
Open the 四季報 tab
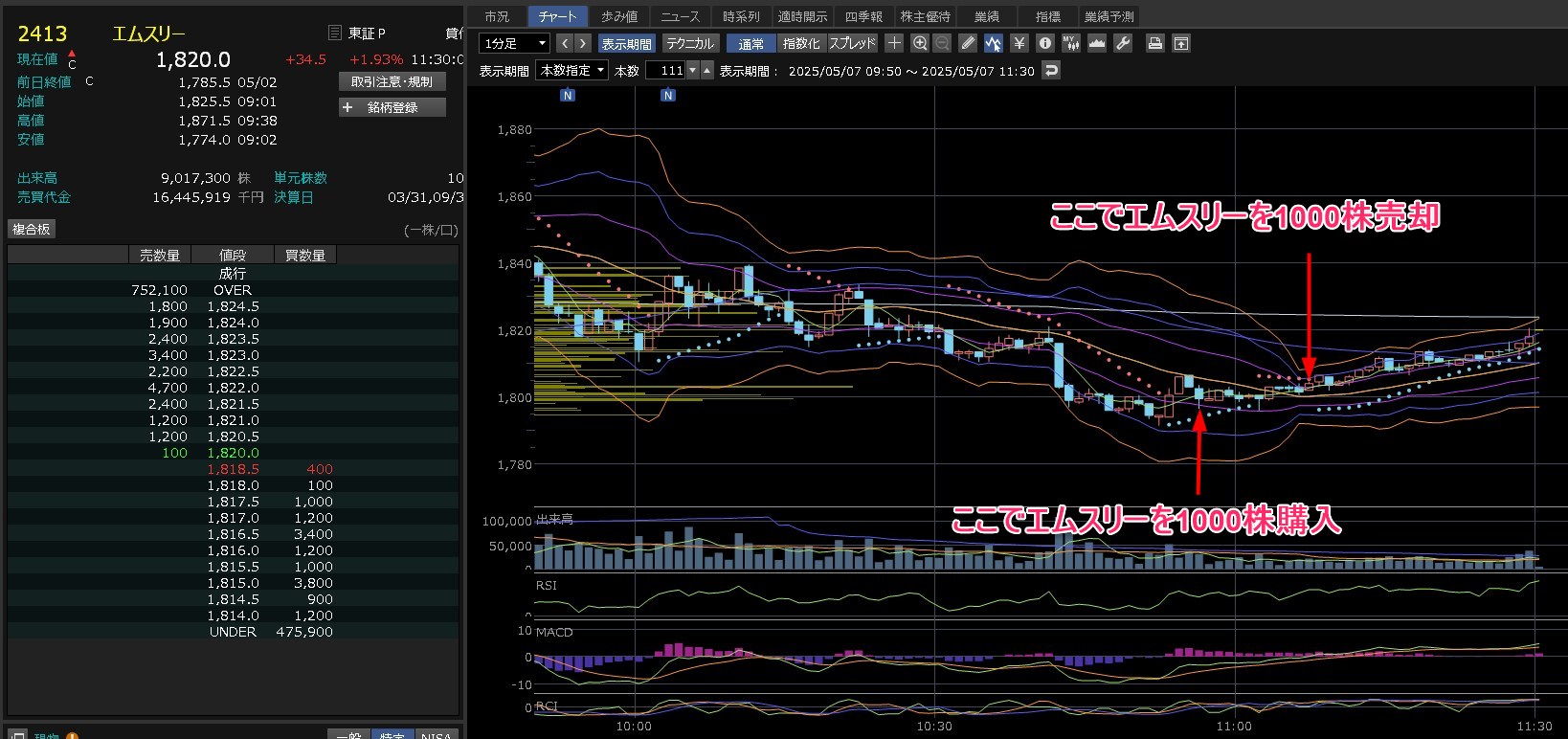click(x=864, y=16)
